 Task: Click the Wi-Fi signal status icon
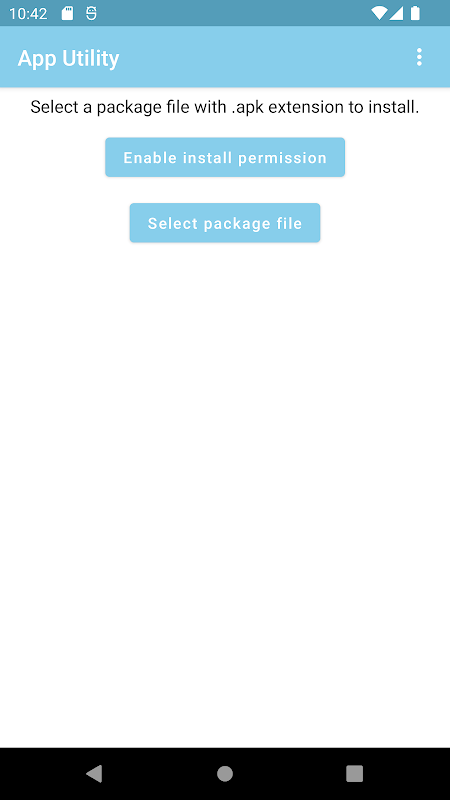379,13
